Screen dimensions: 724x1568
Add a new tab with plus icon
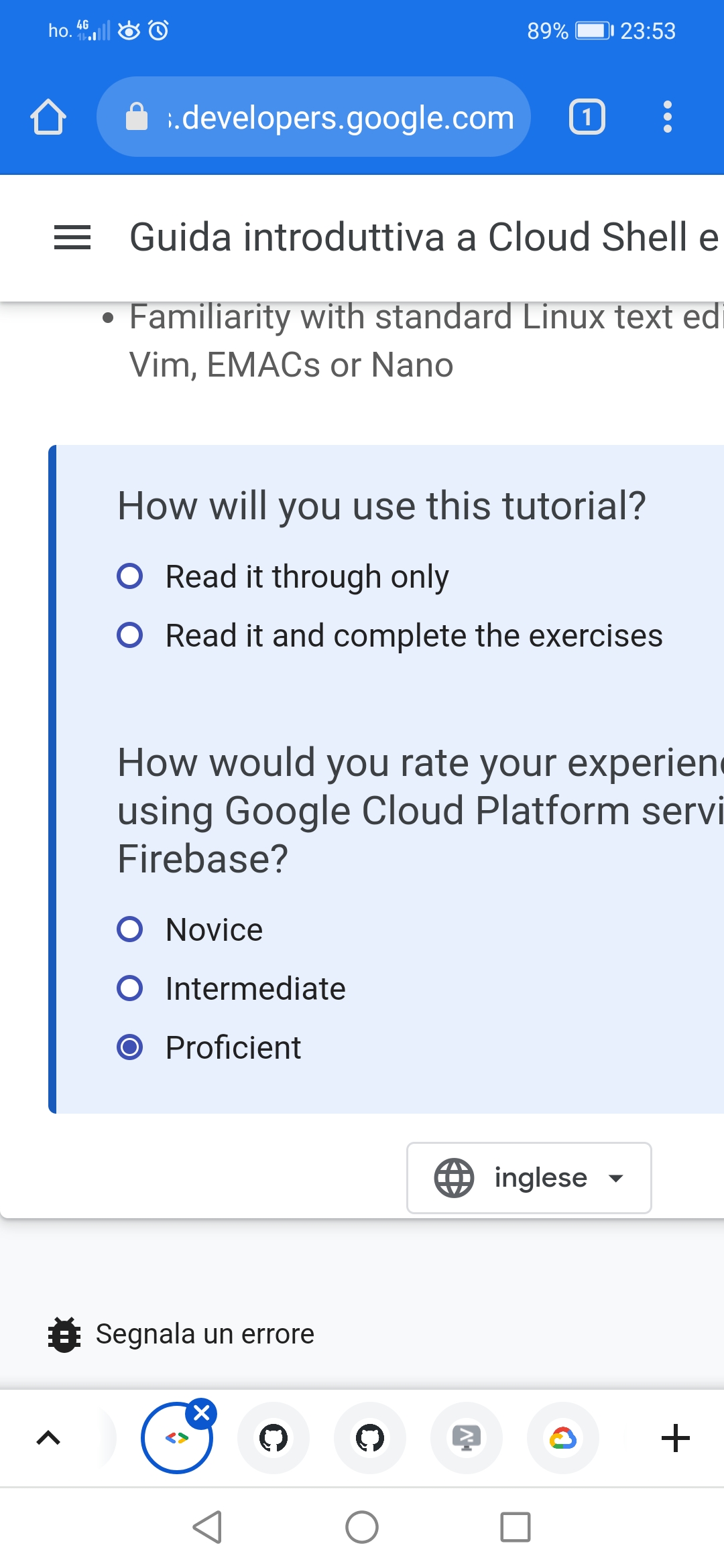[675, 1438]
